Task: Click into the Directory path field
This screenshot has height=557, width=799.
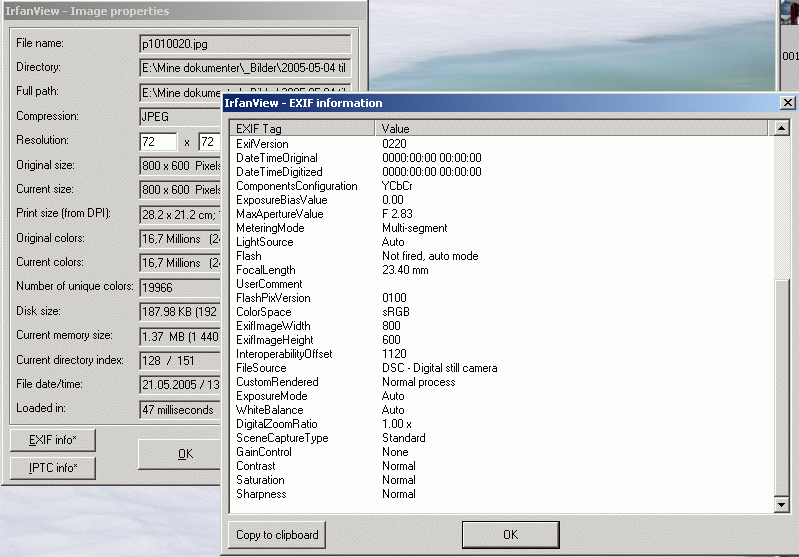Action: coord(245,68)
